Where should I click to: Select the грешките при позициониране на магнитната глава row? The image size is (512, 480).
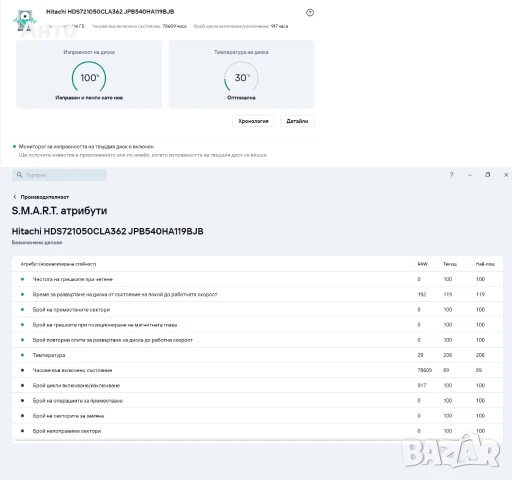[x=257, y=325]
